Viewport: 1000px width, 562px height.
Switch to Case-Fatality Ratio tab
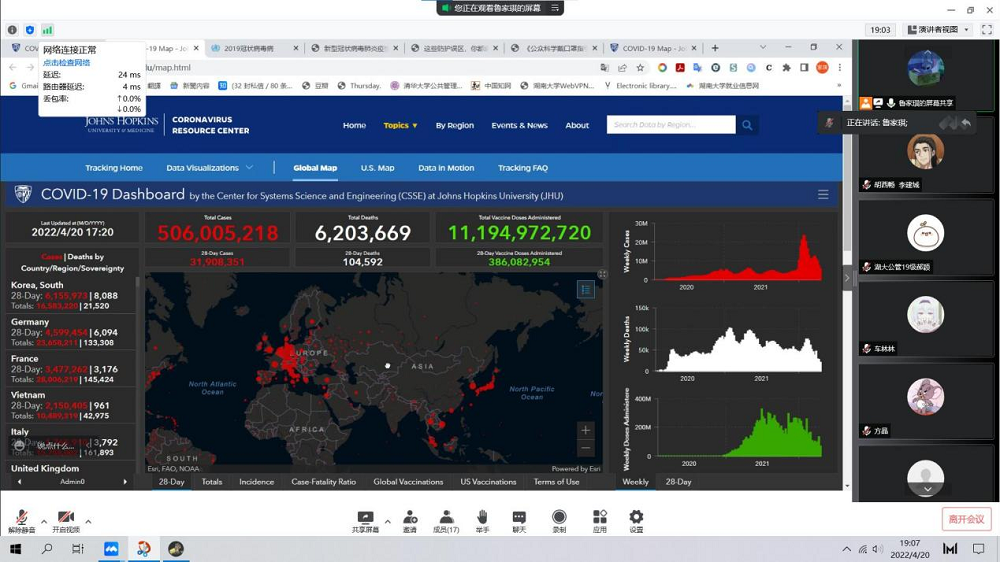[x=323, y=482]
